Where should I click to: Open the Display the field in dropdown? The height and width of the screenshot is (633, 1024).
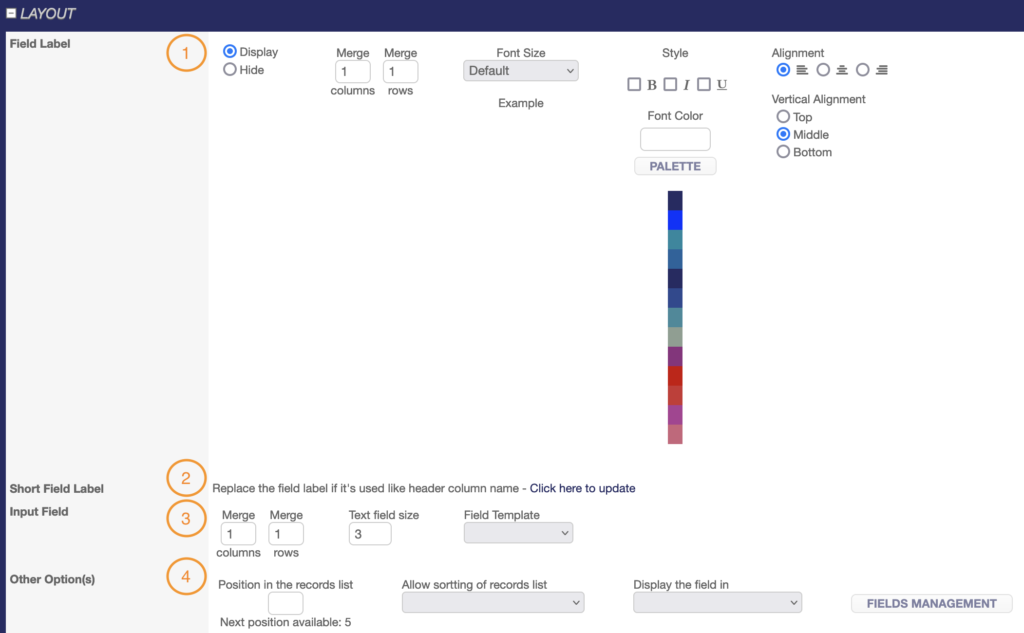point(717,602)
